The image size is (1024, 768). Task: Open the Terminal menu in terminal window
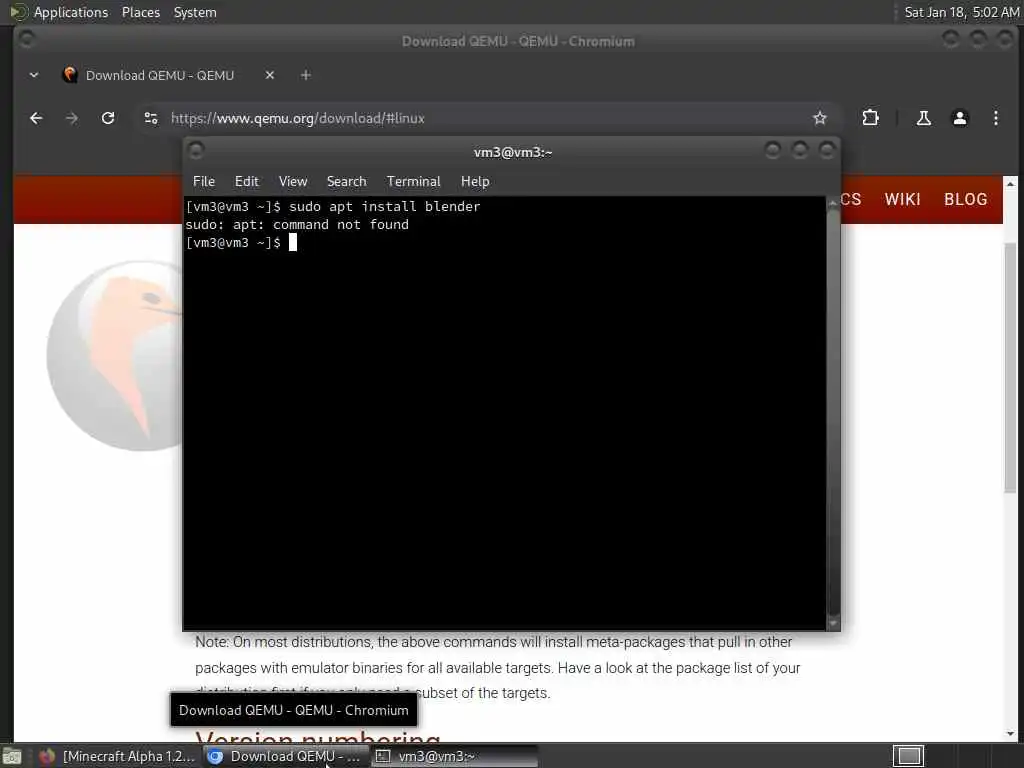(413, 182)
